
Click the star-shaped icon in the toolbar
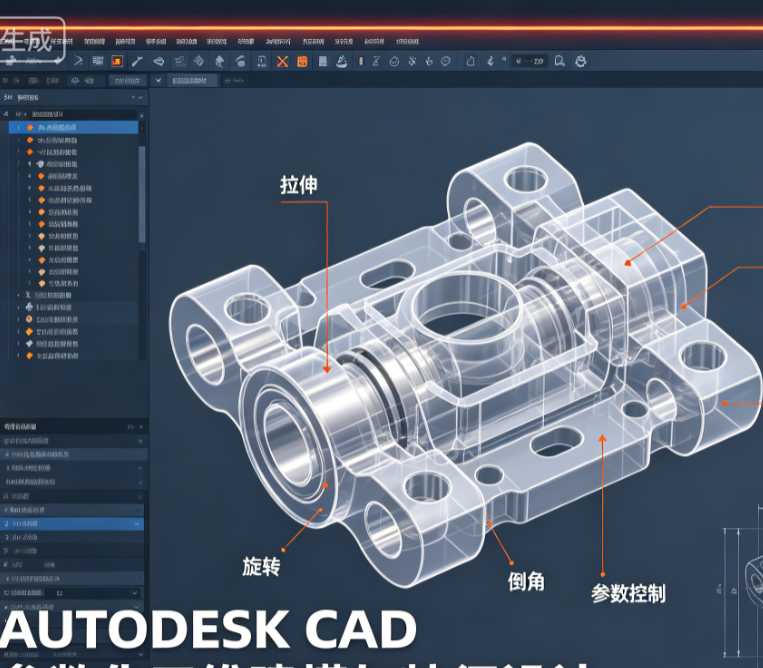coord(412,61)
